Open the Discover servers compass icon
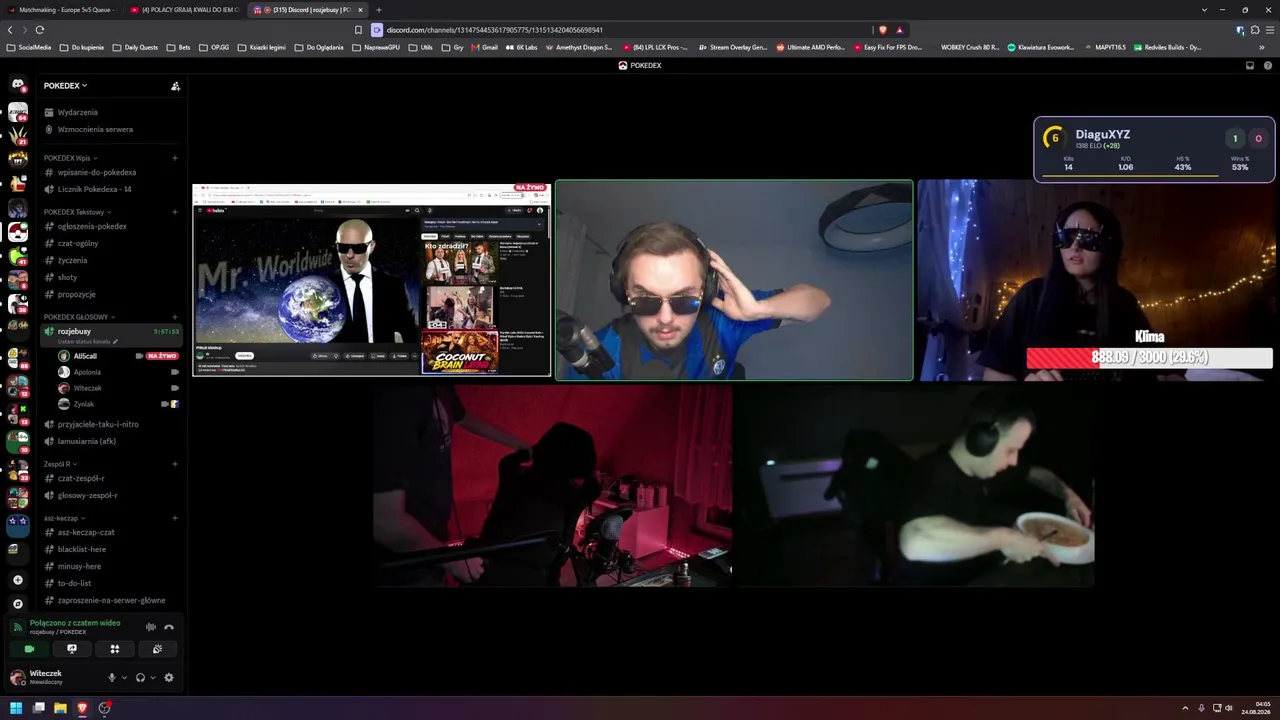Image resolution: width=1280 pixels, height=720 pixels. [18, 604]
